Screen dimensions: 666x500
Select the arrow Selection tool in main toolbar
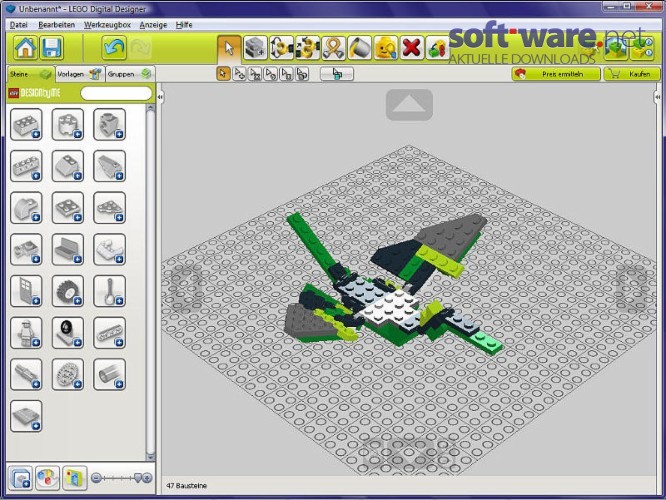coord(229,48)
